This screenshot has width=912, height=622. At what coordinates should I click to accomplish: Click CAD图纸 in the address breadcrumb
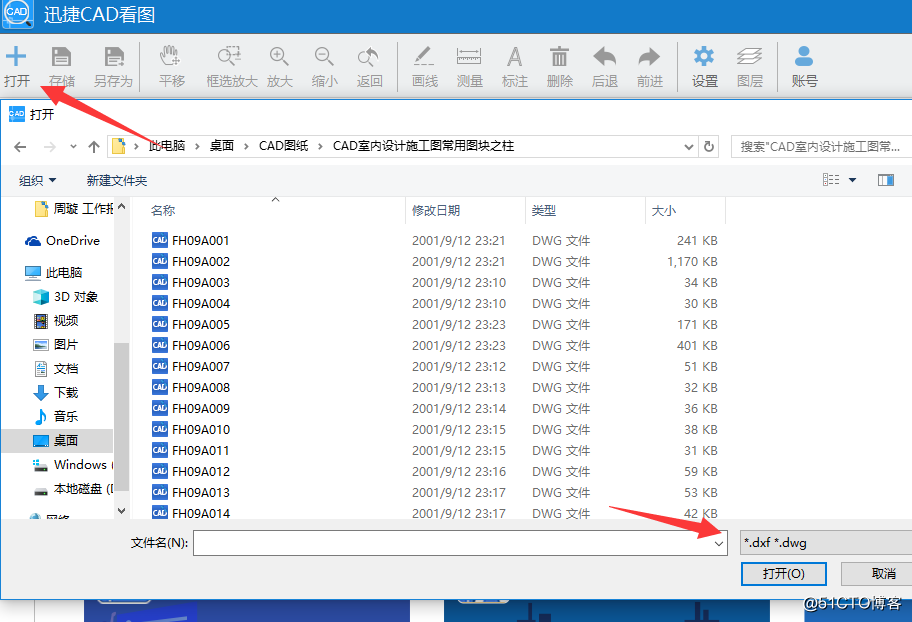click(283, 145)
